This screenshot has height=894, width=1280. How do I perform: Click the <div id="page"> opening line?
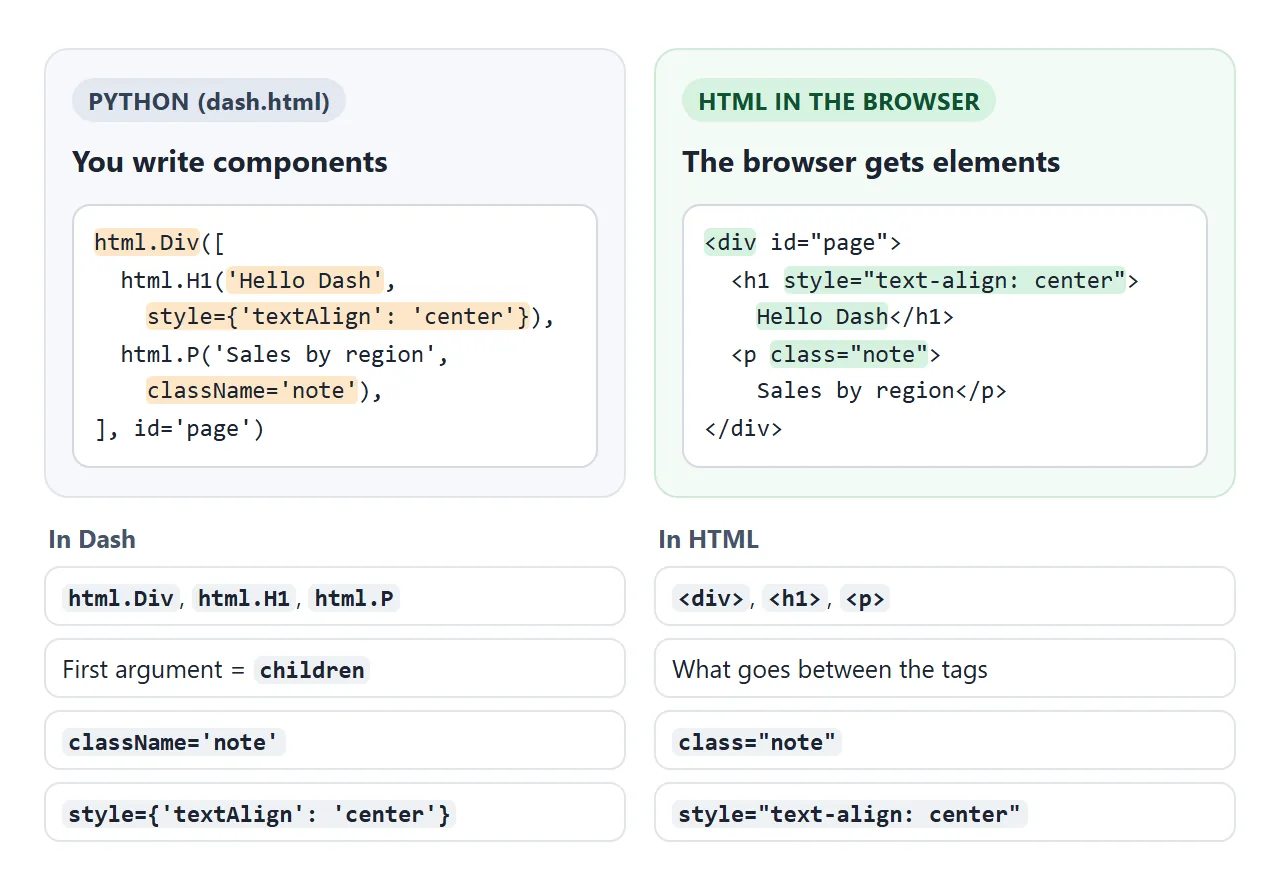tap(803, 242)
